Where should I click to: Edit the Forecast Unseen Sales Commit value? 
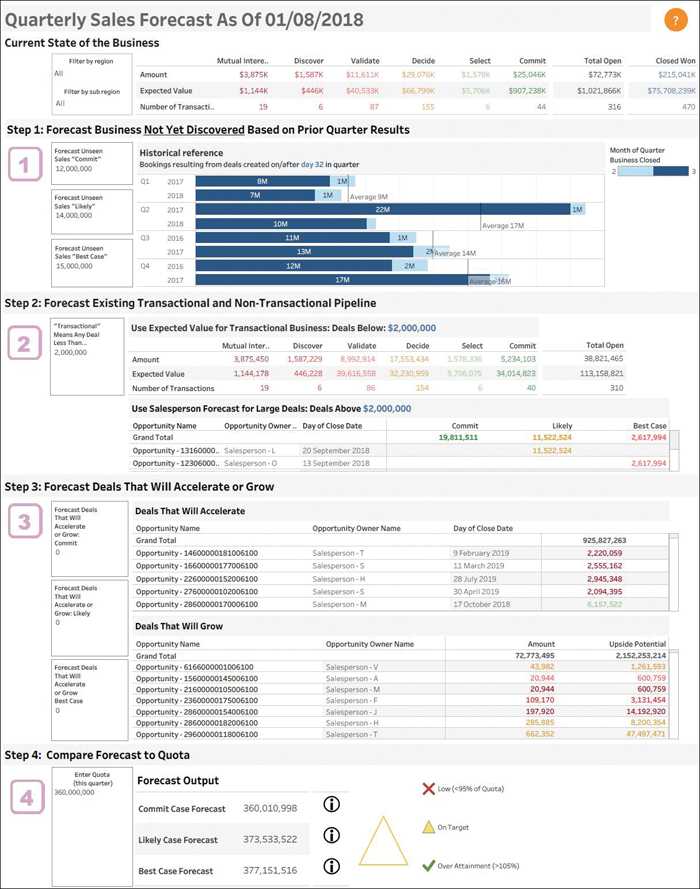click(x=74, y=168)
